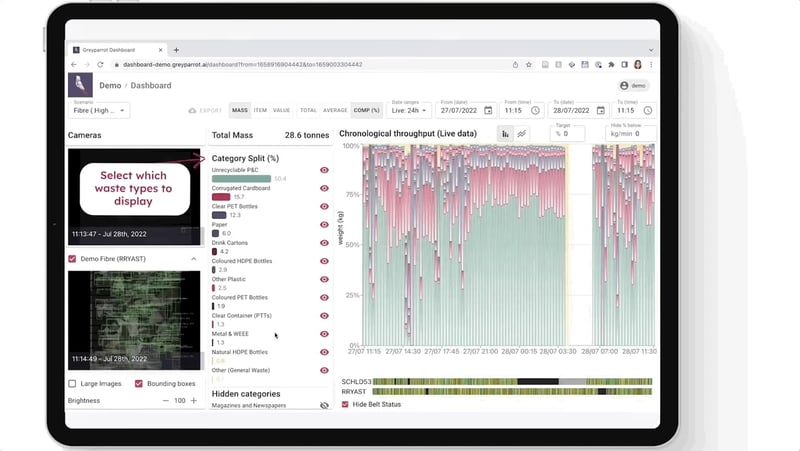Select the VALUE metric tab
800x451 pixels.
[281, 110]
